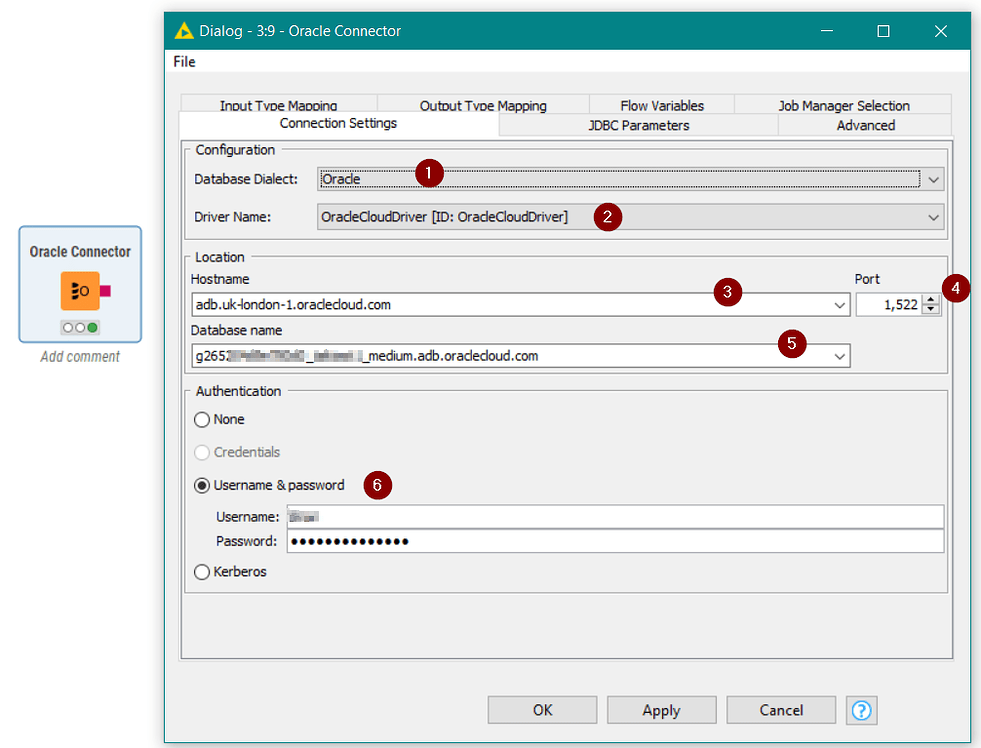Open the help question mark icon

(x=861, y=710)
